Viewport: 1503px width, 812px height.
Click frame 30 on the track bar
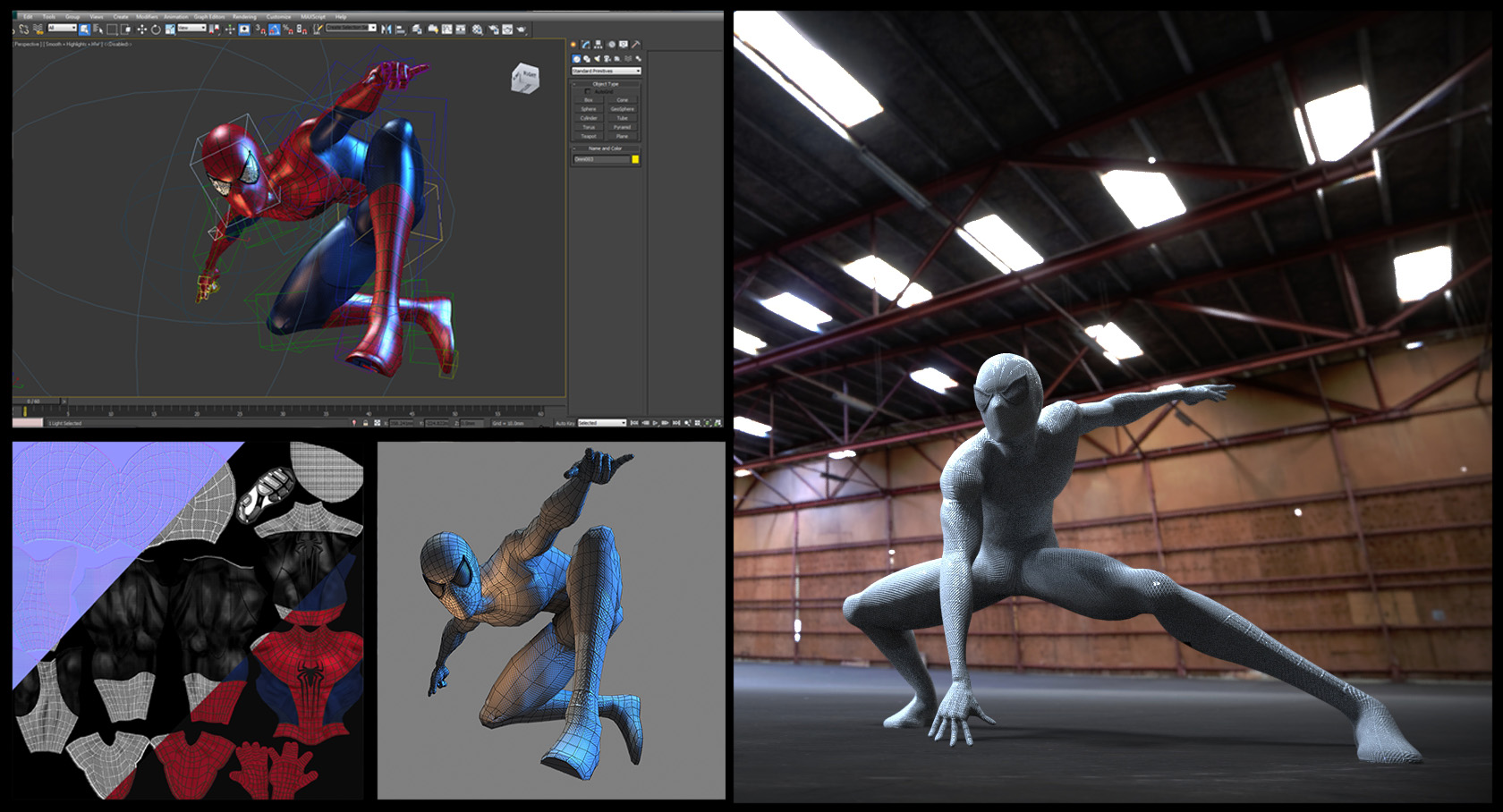283,413
